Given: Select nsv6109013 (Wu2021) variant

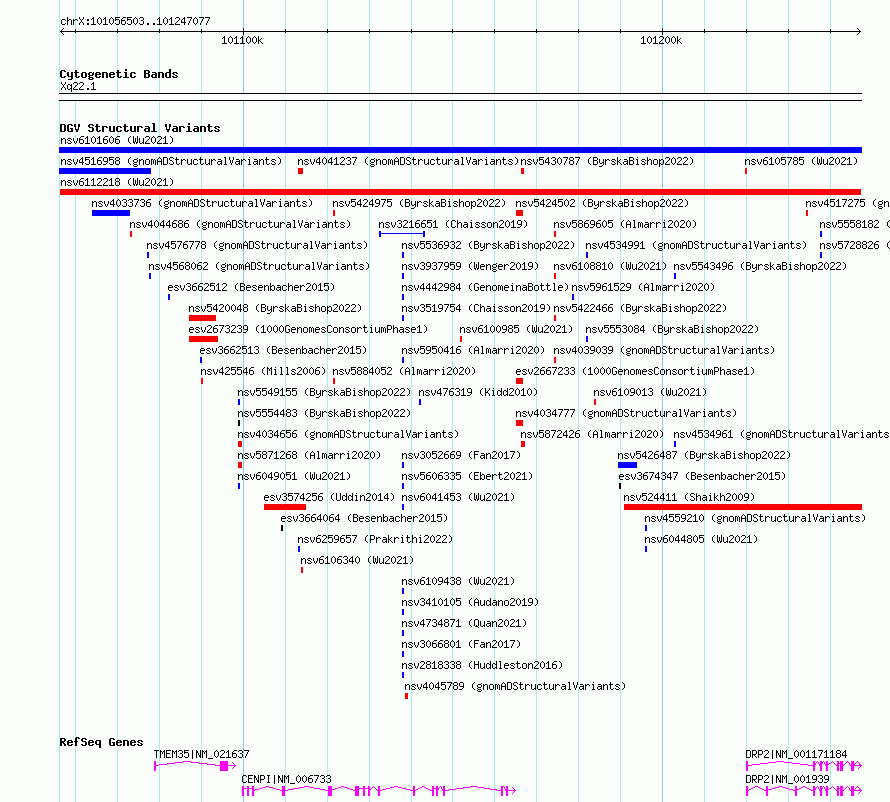Looking at the screenshot, I should pyautogui.click(x=650, y=392).
